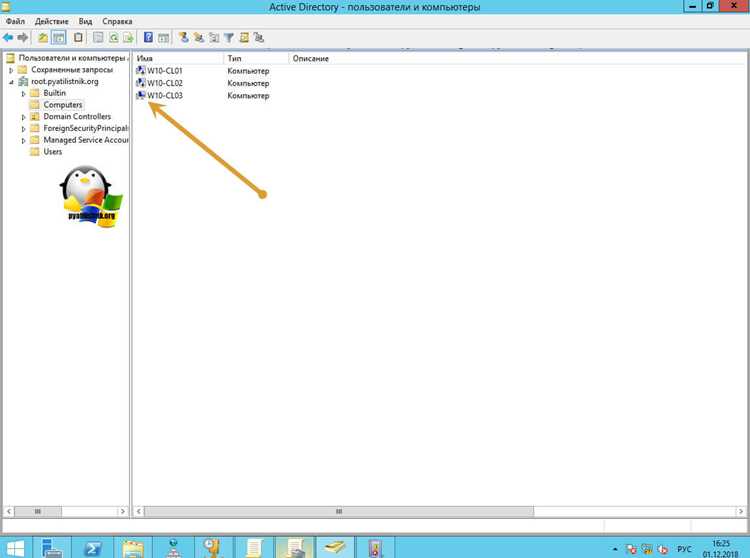This screenshot has height=558, width=750.
Task: Open the Действие menu
Action: click(52, 21)
